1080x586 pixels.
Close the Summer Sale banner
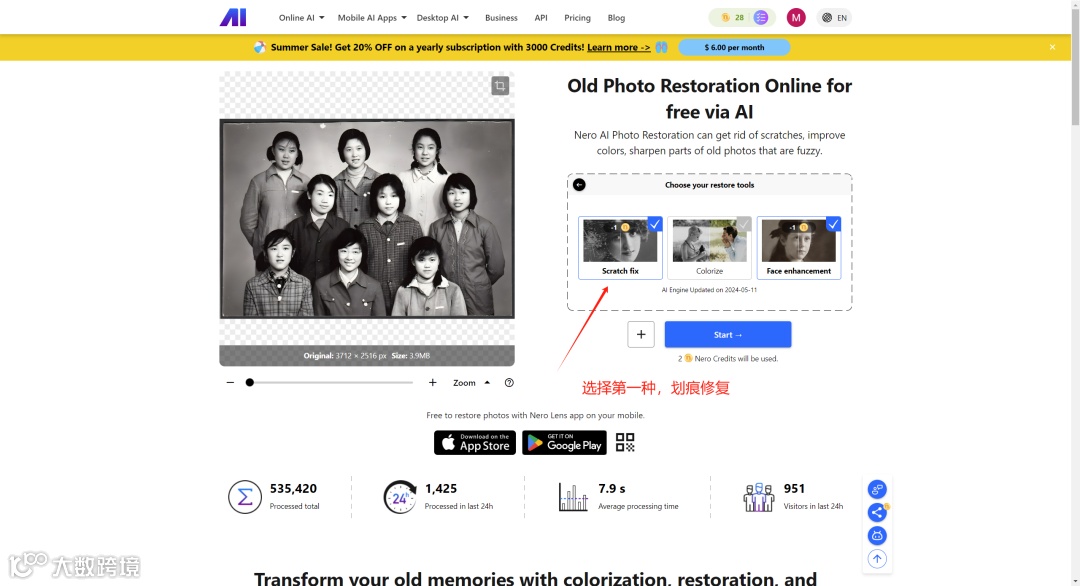click(1052, 47)
